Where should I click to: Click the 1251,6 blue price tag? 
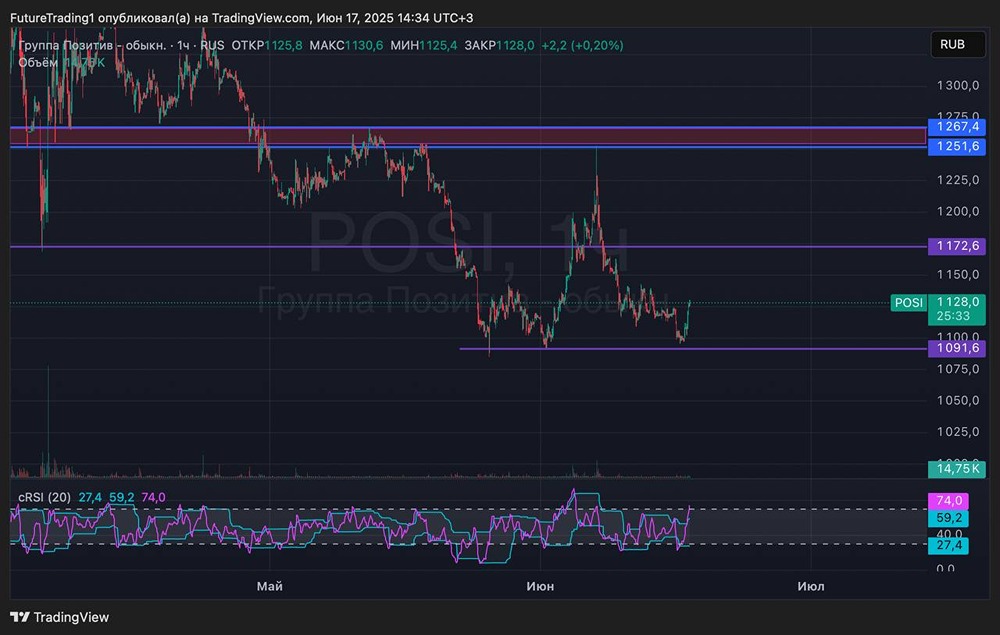pyautogui.click(x=956, y=146)
